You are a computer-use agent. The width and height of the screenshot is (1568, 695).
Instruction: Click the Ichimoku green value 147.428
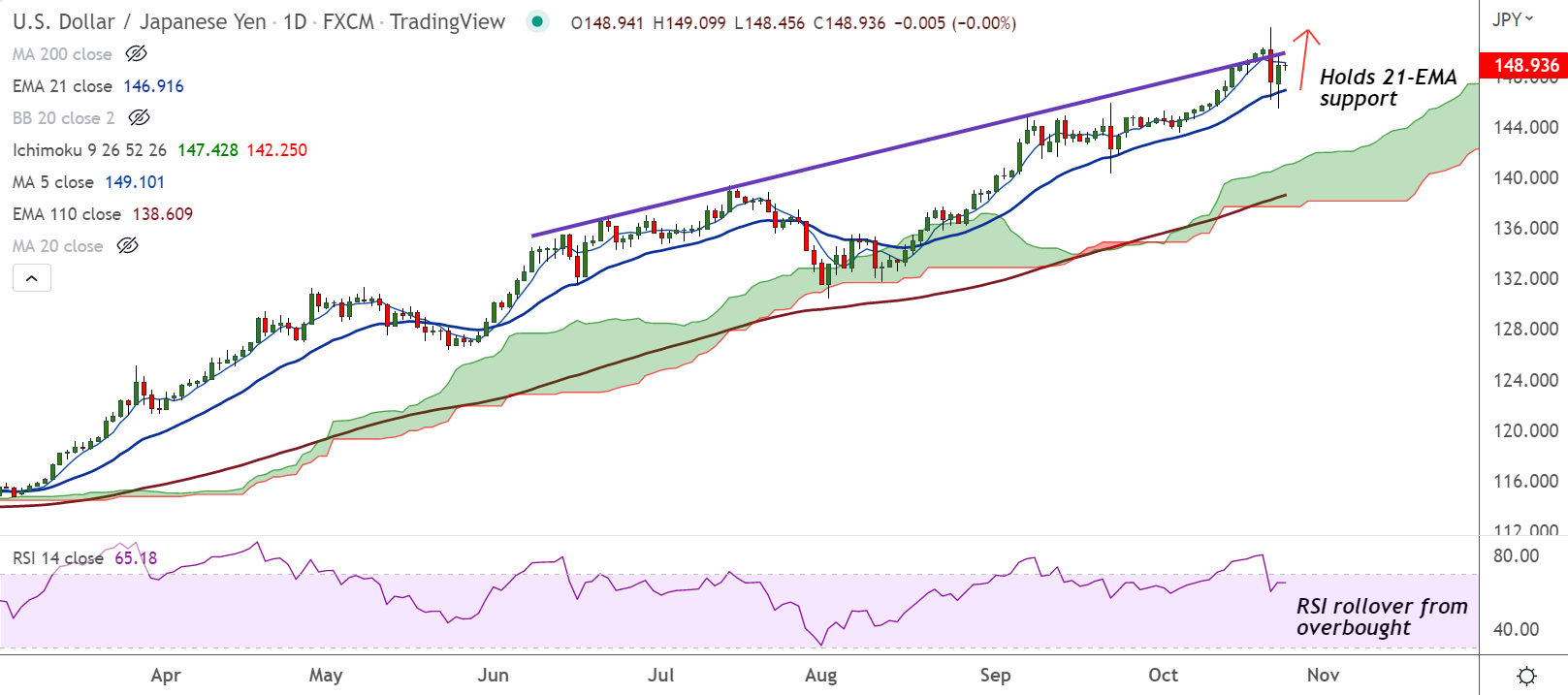208,150
